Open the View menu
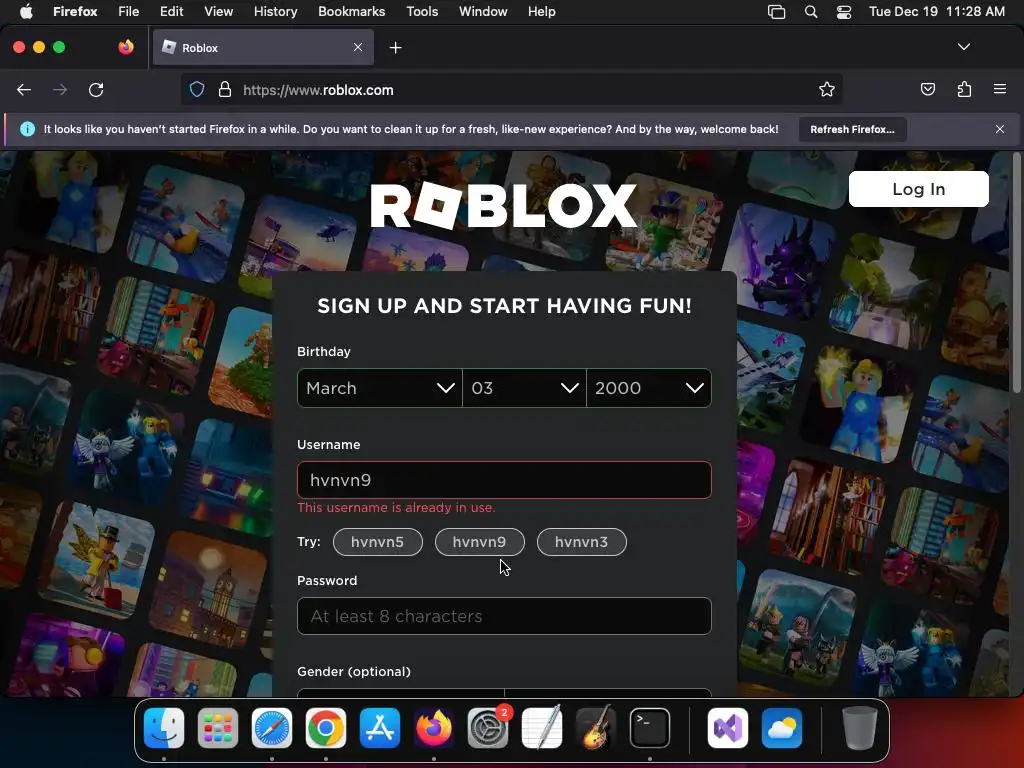1024x768 pixels. 218,11
